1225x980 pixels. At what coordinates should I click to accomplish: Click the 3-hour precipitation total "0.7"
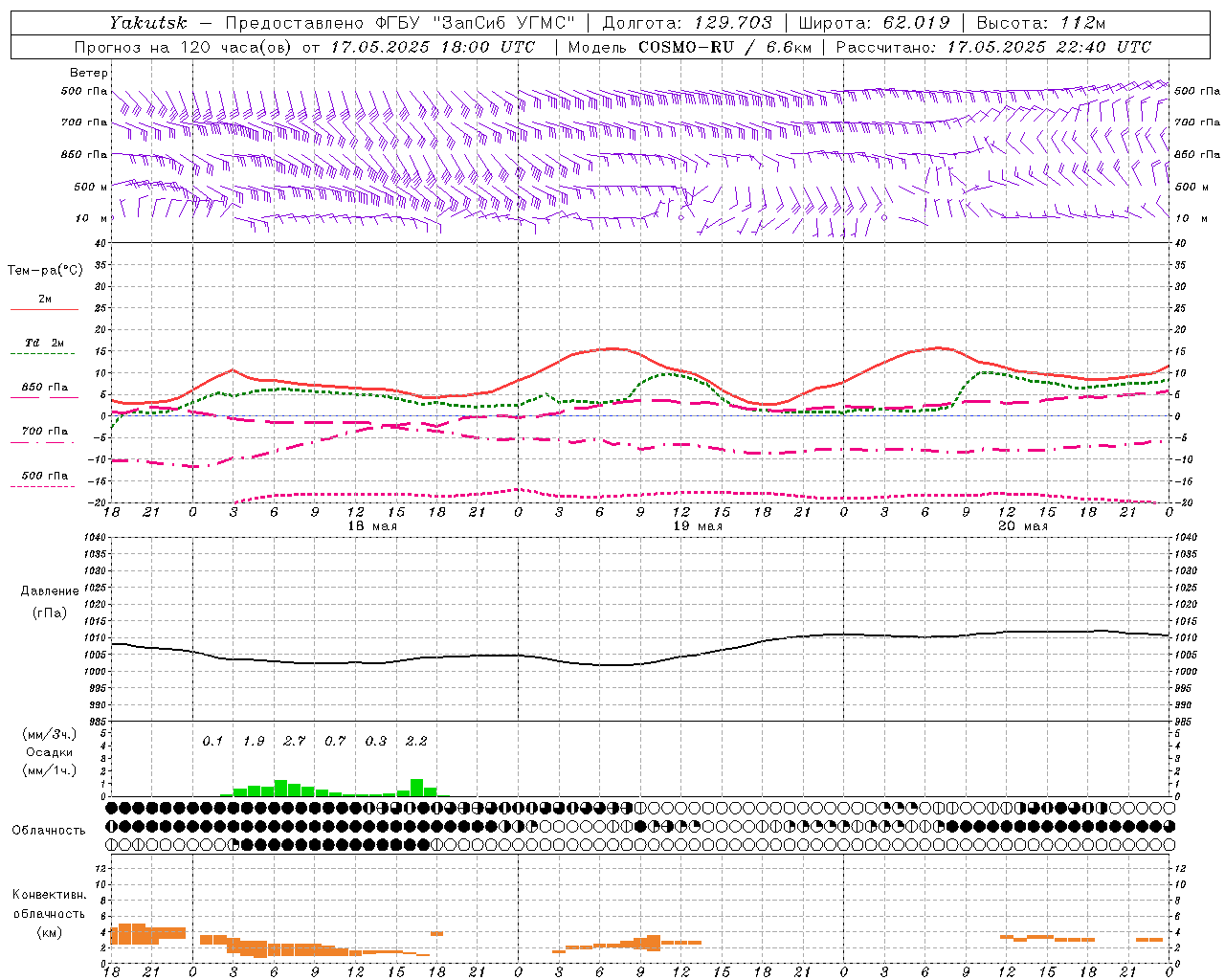[x=335, y=741]
